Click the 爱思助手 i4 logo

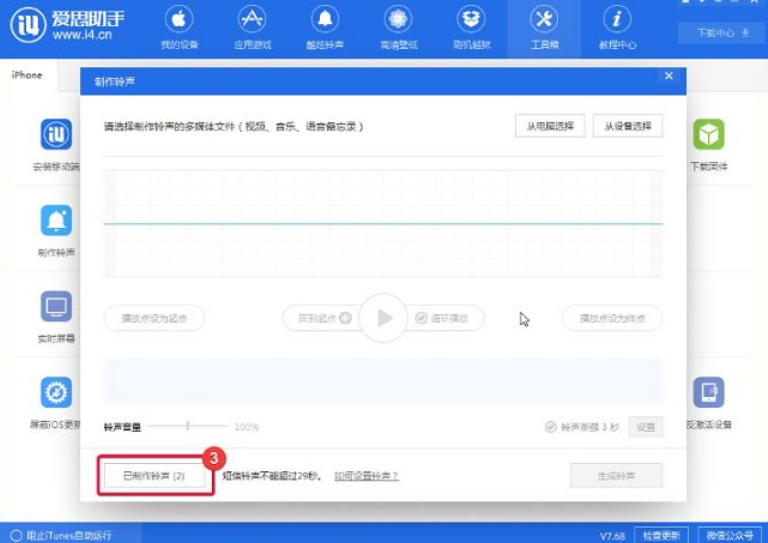[68, 25]
